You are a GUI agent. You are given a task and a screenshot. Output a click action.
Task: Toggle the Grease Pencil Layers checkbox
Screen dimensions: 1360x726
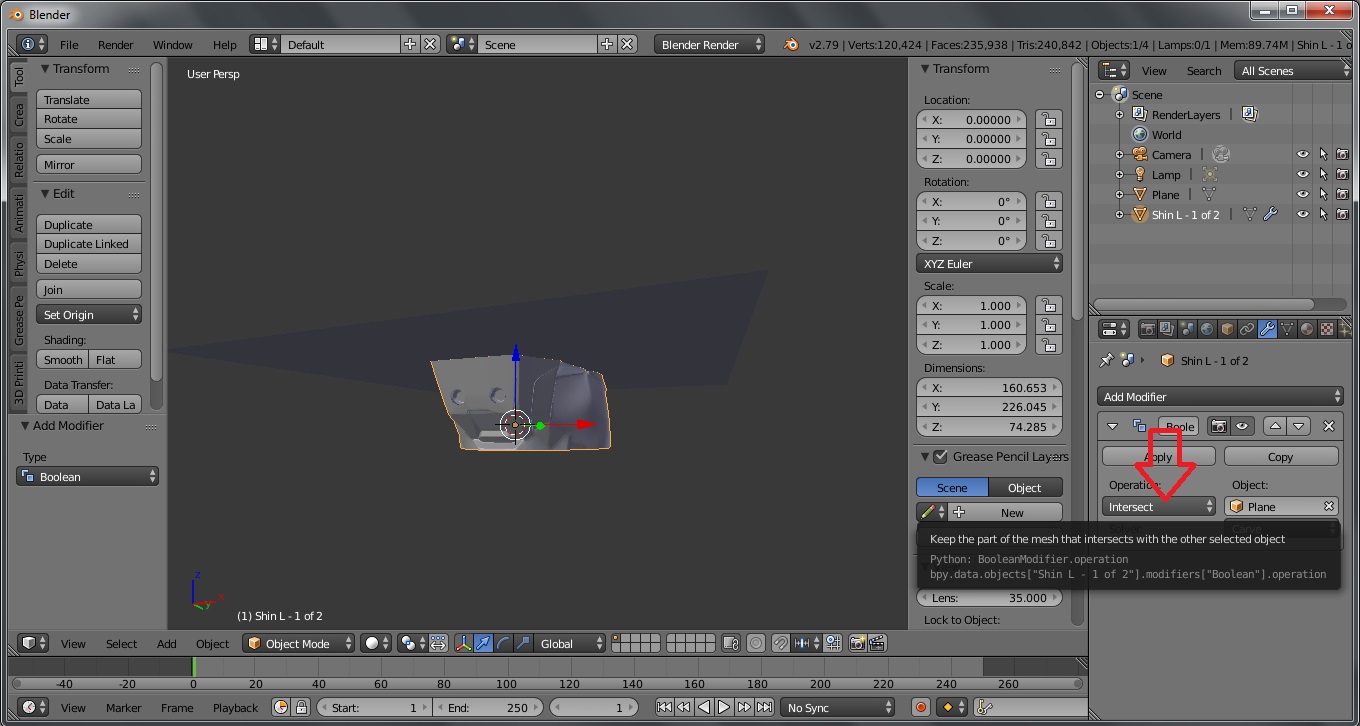click(940, 457)
